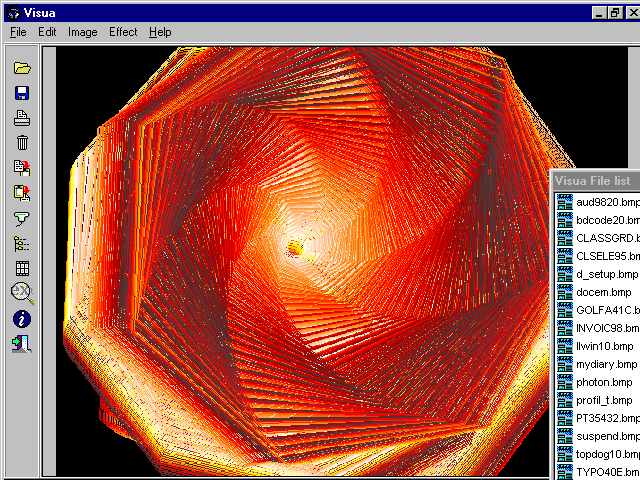This screenshot has height=480, width=640.
Task: Click the Open folder icon
Action: 22,68
